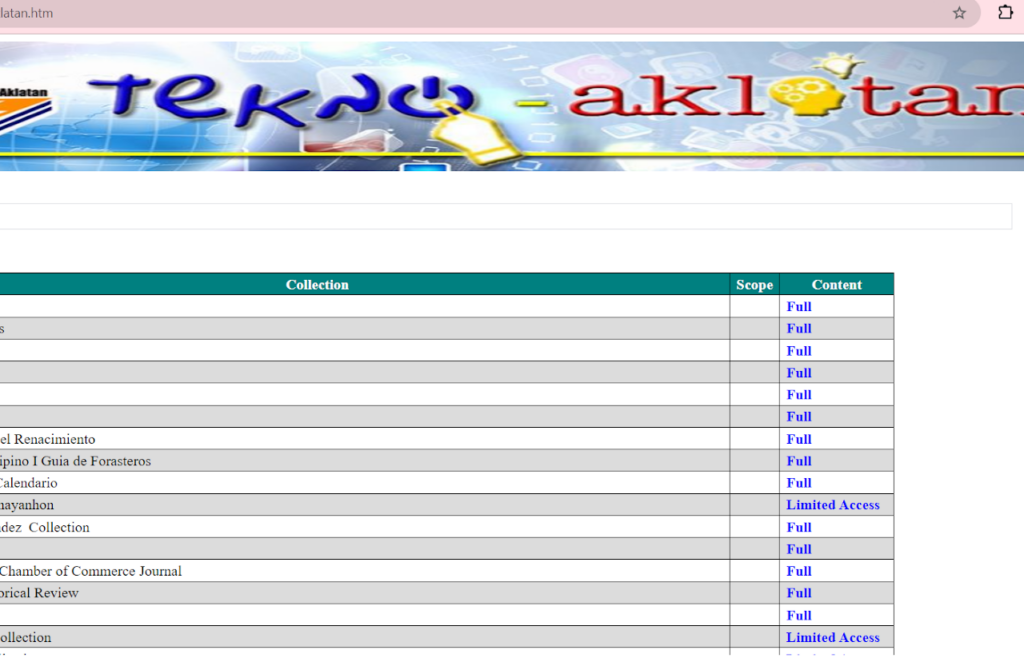Open Full link for Guia de Forasteros

[798, 461]
